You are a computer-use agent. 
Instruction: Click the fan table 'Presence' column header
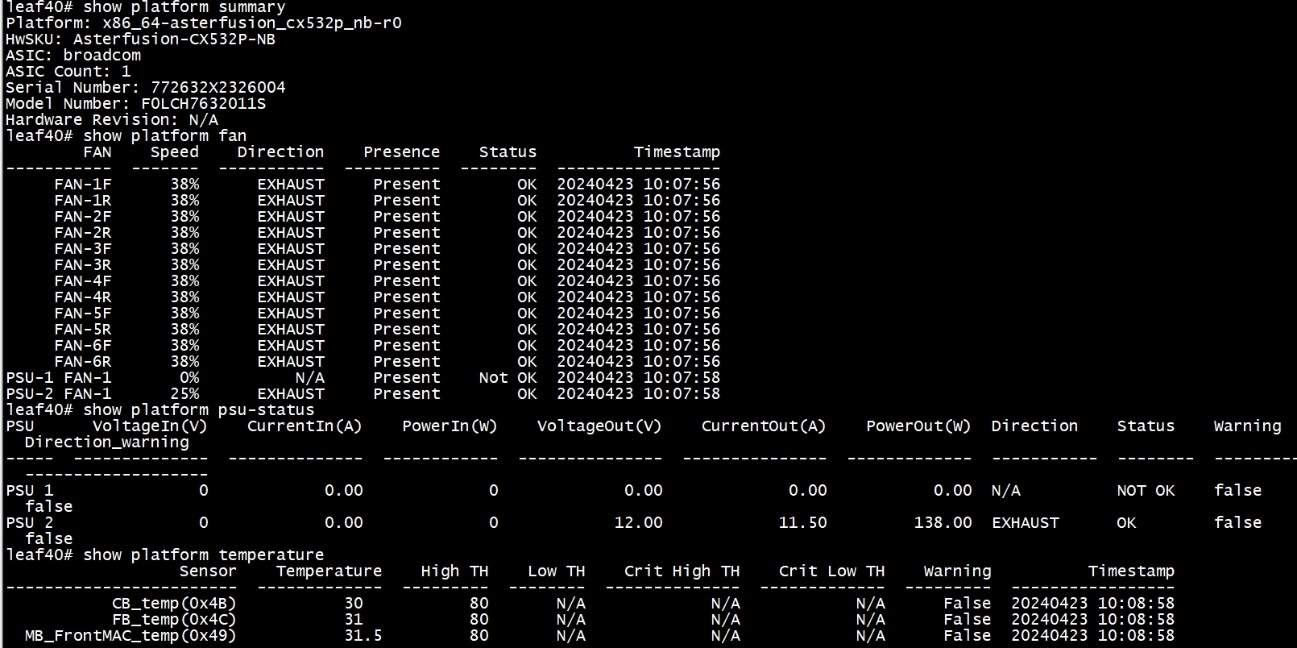tap(401, 152)
